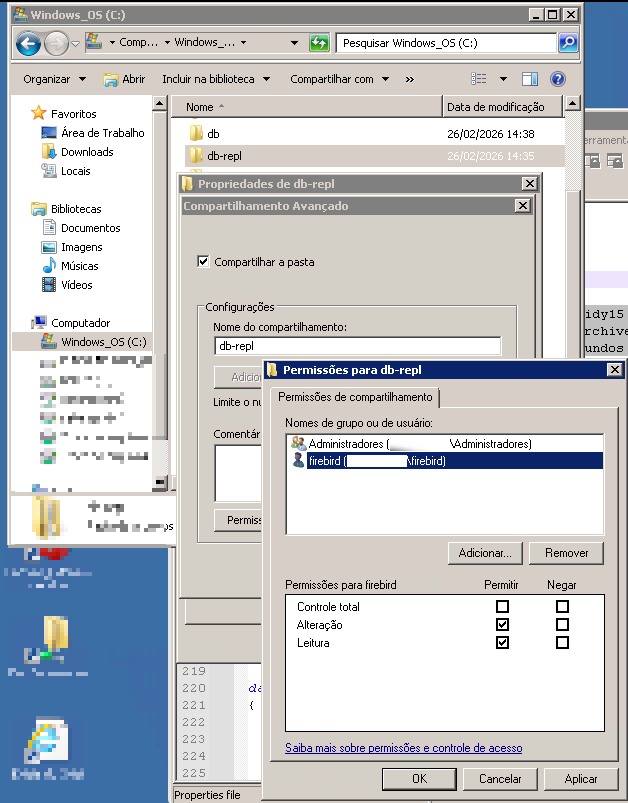Select the db folder in file list
This screenshot has height=803, width=628.
click(205, 134)
